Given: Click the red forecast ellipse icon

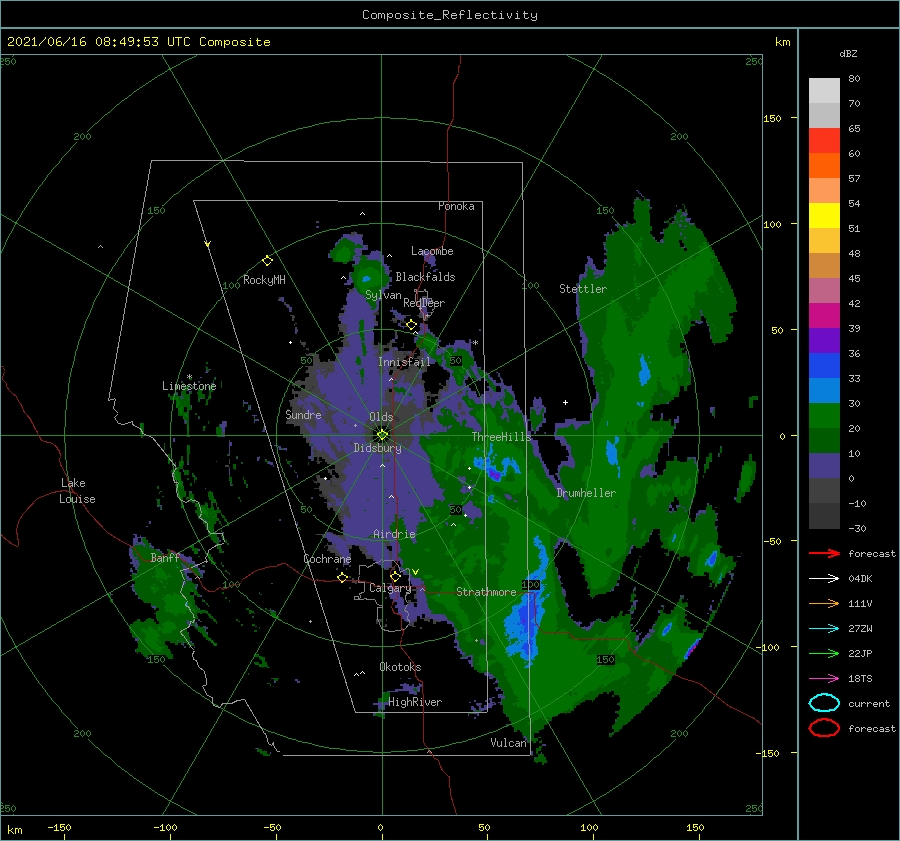Looking at the screenshot, I should click(824, 728).
